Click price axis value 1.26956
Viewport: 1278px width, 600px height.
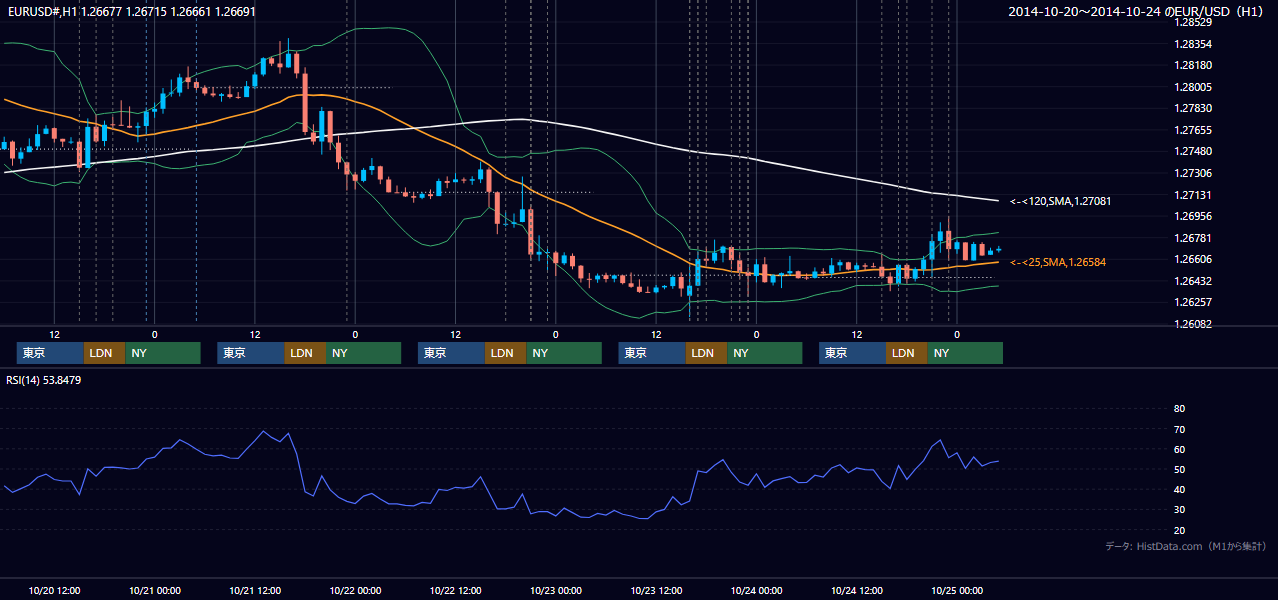tap(1192, 216)
